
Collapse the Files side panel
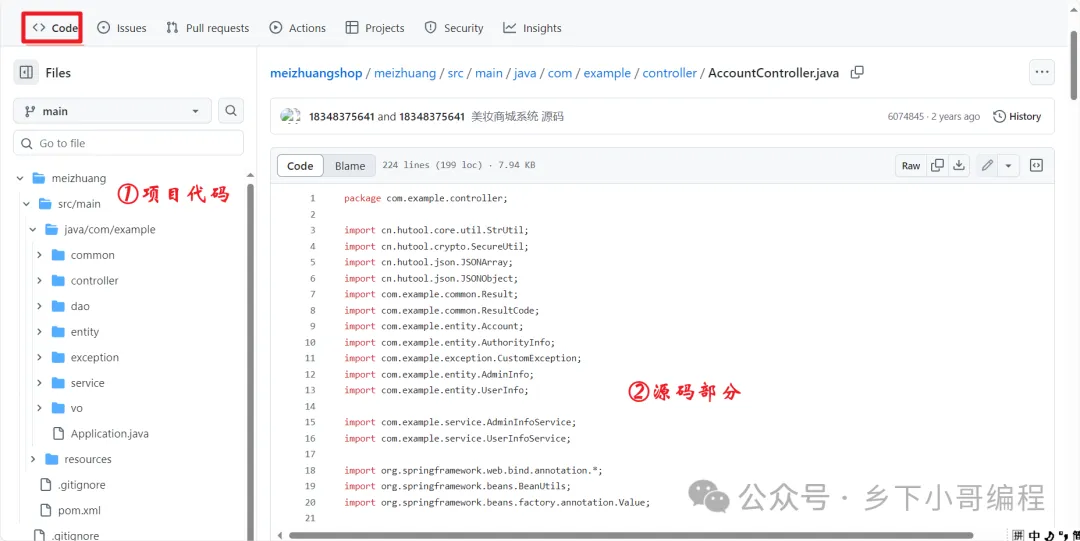(26, 72)
